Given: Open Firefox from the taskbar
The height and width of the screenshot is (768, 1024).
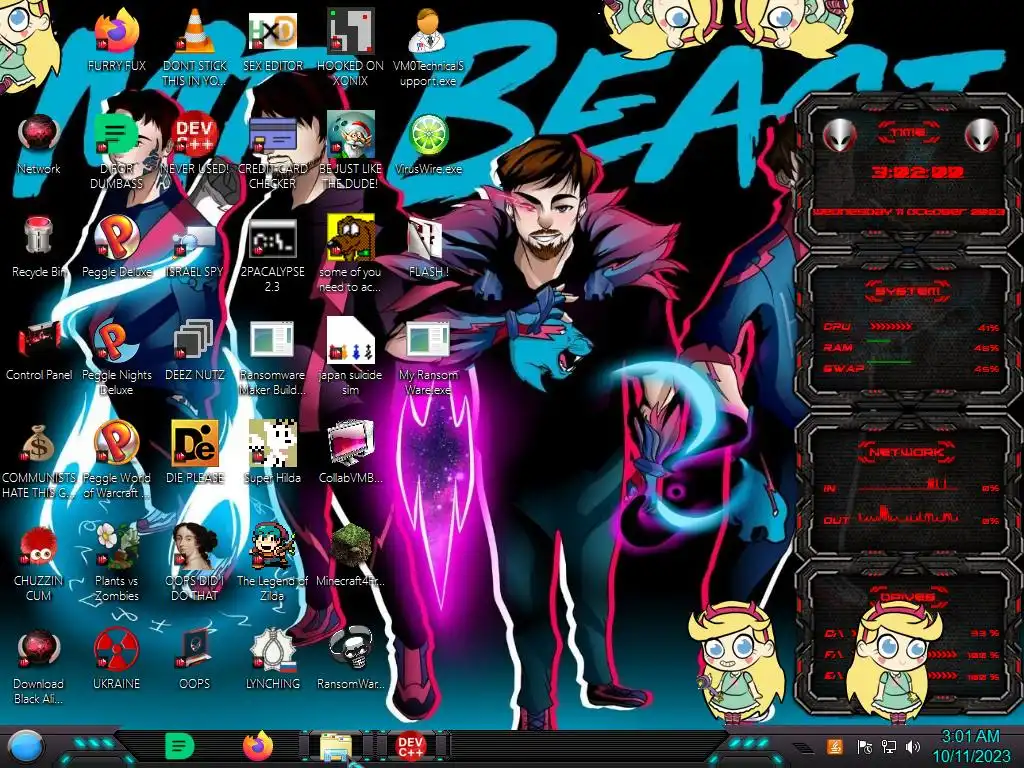Looking at the screenshot, I should coord(258,746).
